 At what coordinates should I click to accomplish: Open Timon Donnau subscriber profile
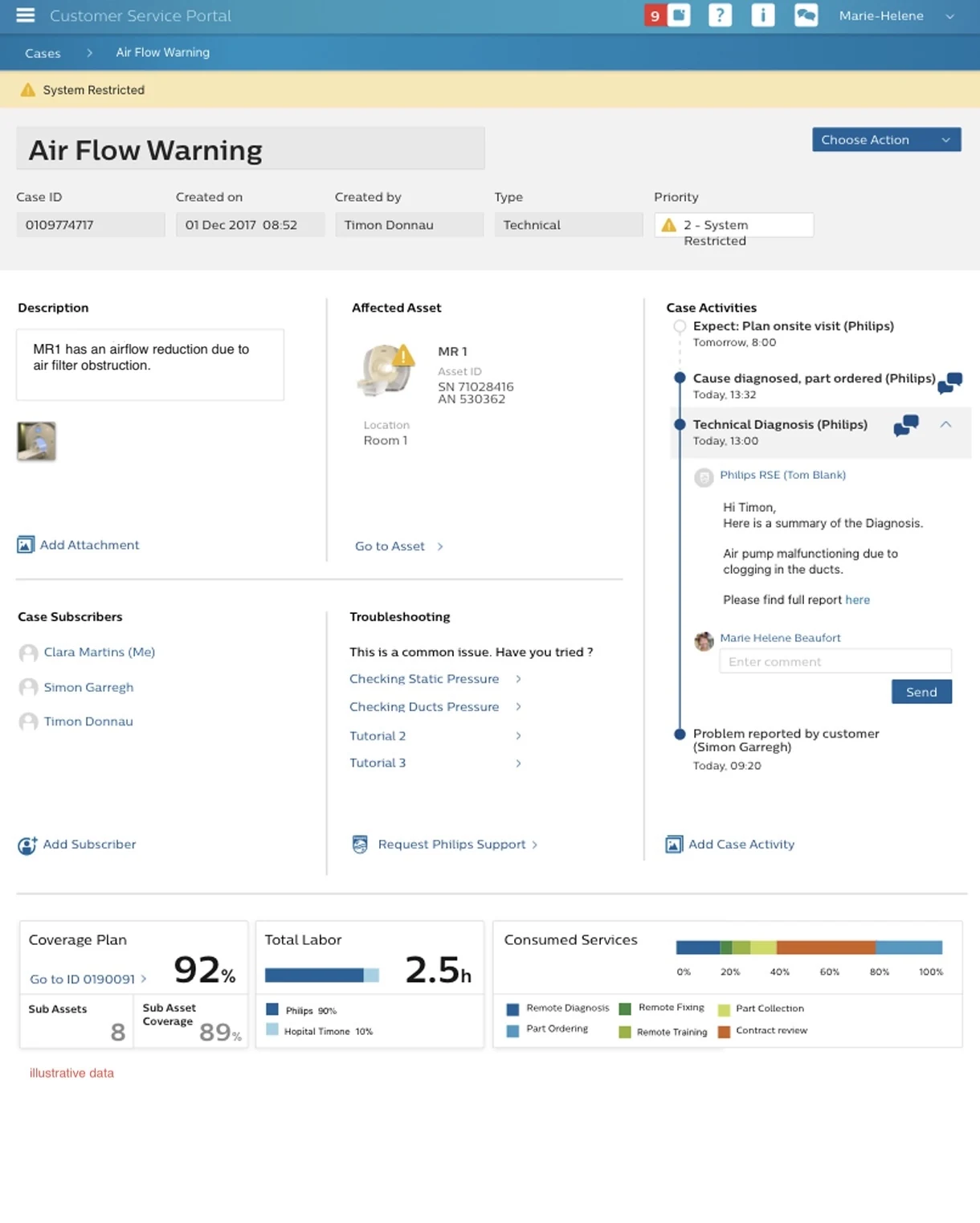88,722
